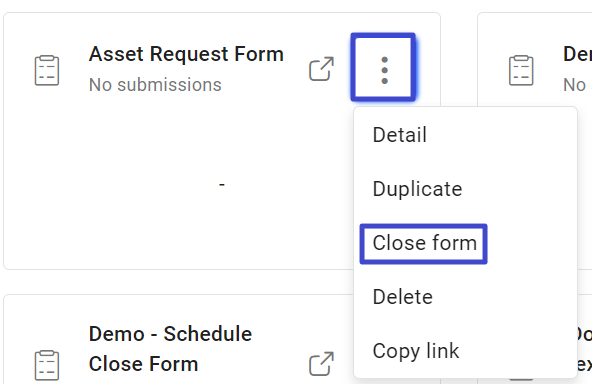Viewport: 592px width, 384px height.
Task: Open the Demo - Schedule Close Form title
Action: (170, 349)
